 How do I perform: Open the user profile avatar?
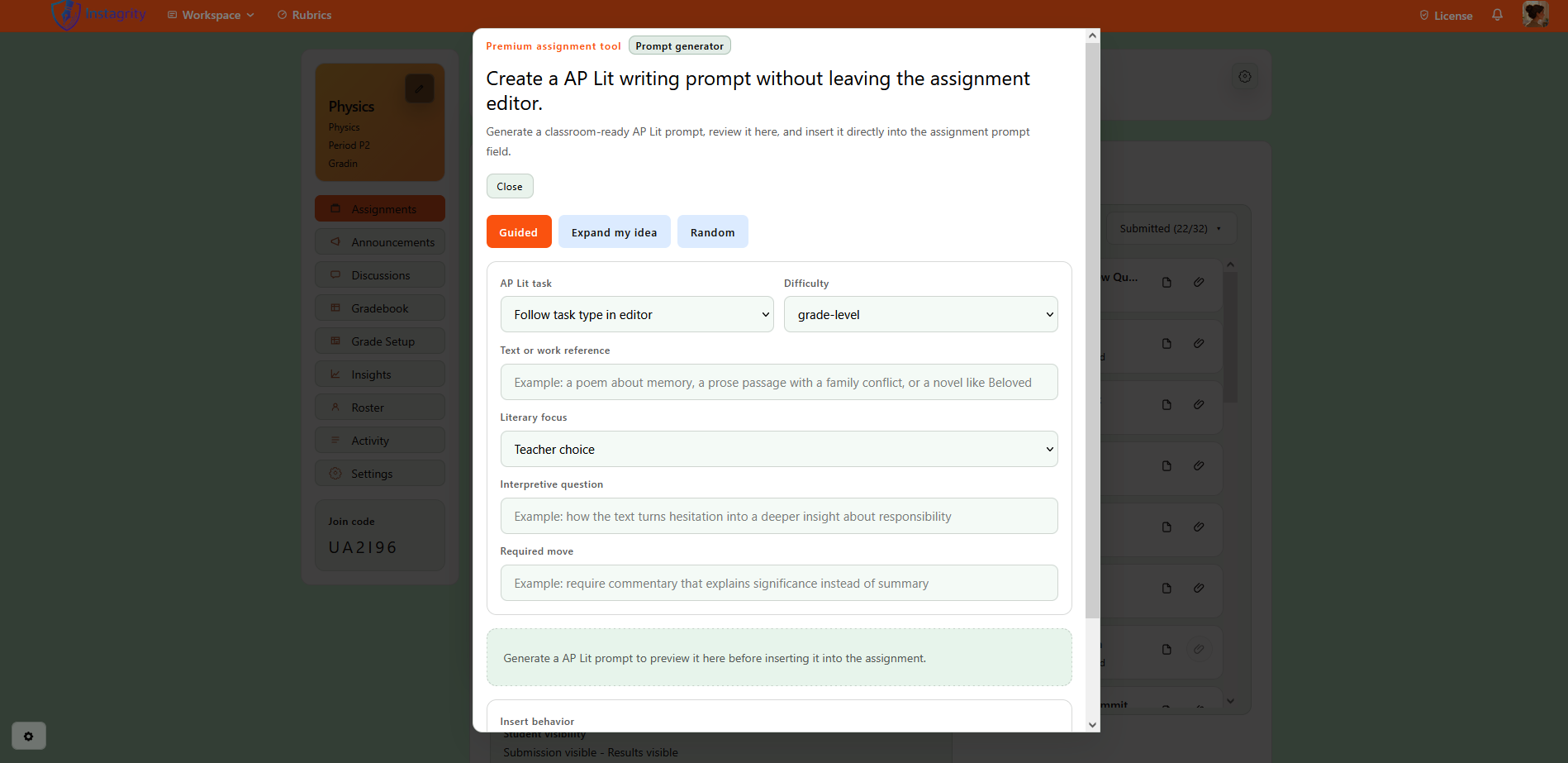1535,14
